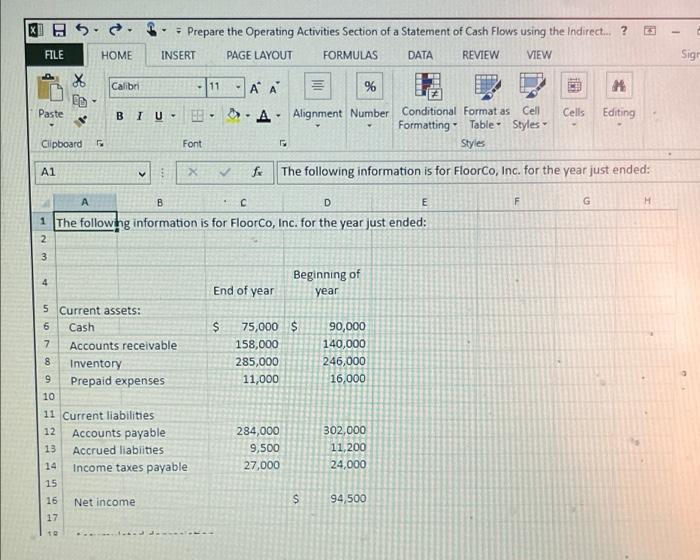Cut selection with scissors icon
700x560 pixels.
[x=79, y=81]
